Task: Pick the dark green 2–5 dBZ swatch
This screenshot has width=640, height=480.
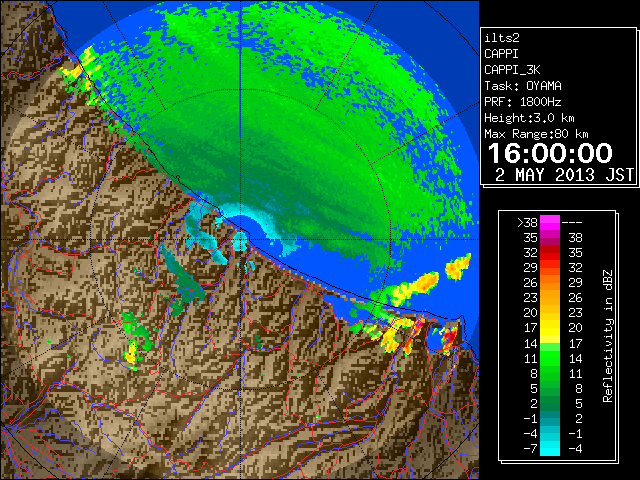Action: tap(550, 403)
